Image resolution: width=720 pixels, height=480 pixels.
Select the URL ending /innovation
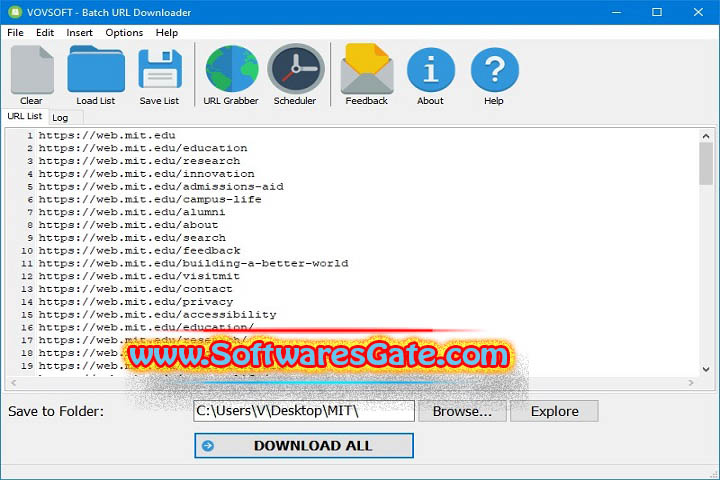(146, 174)
